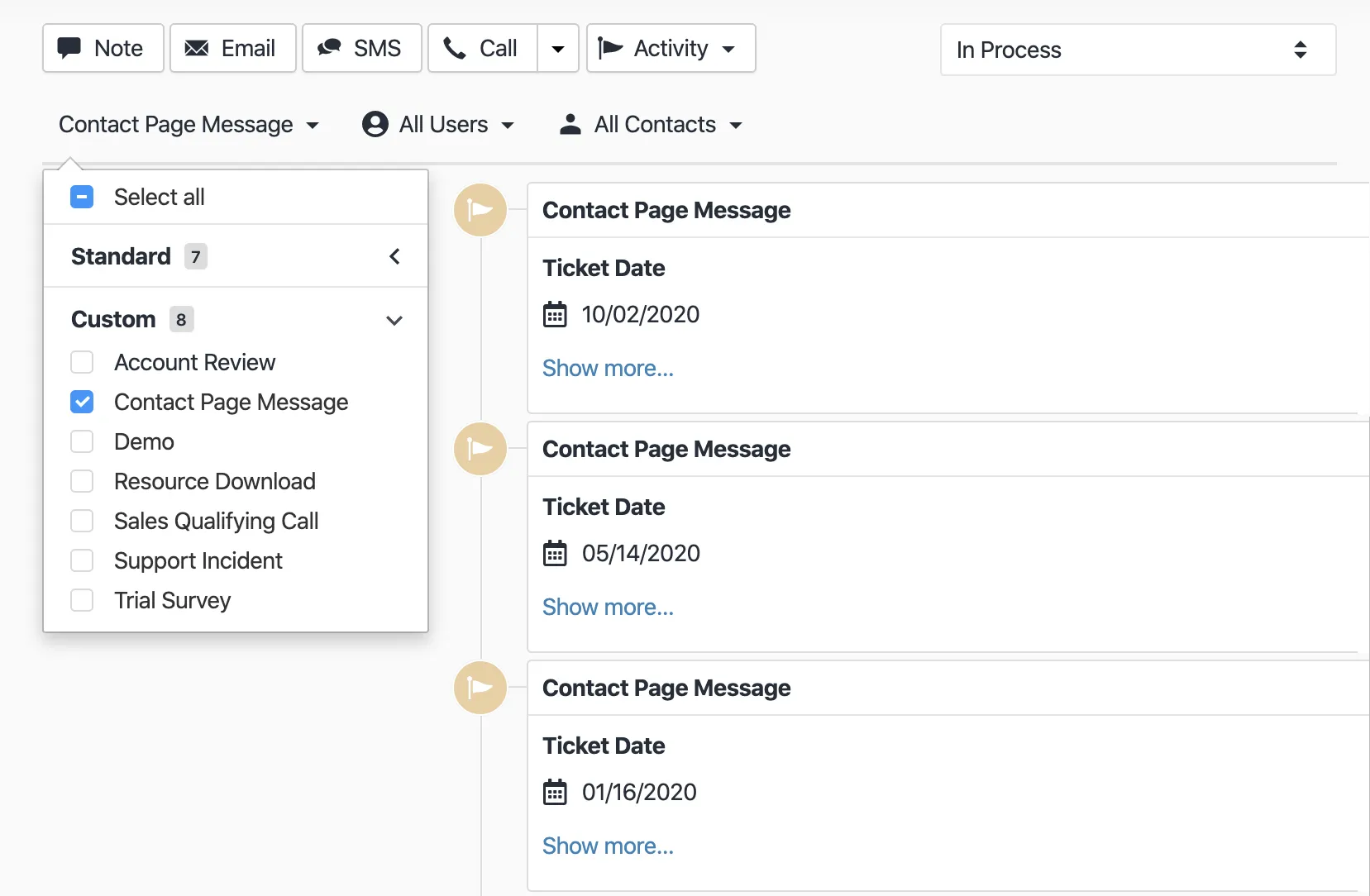Click the date value 01/16/2020
This screenshot has width=1370, height=896.
[x=640, y=792]
